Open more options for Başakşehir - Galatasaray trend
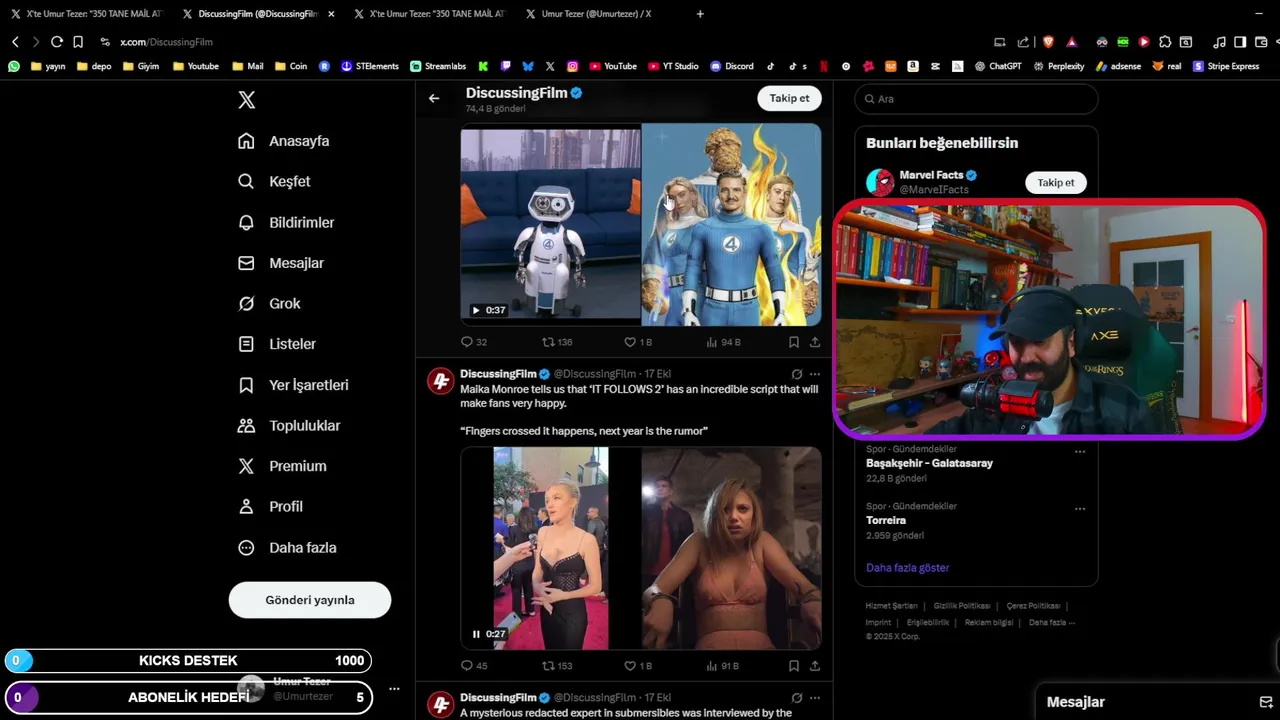 pos(1080,452)
